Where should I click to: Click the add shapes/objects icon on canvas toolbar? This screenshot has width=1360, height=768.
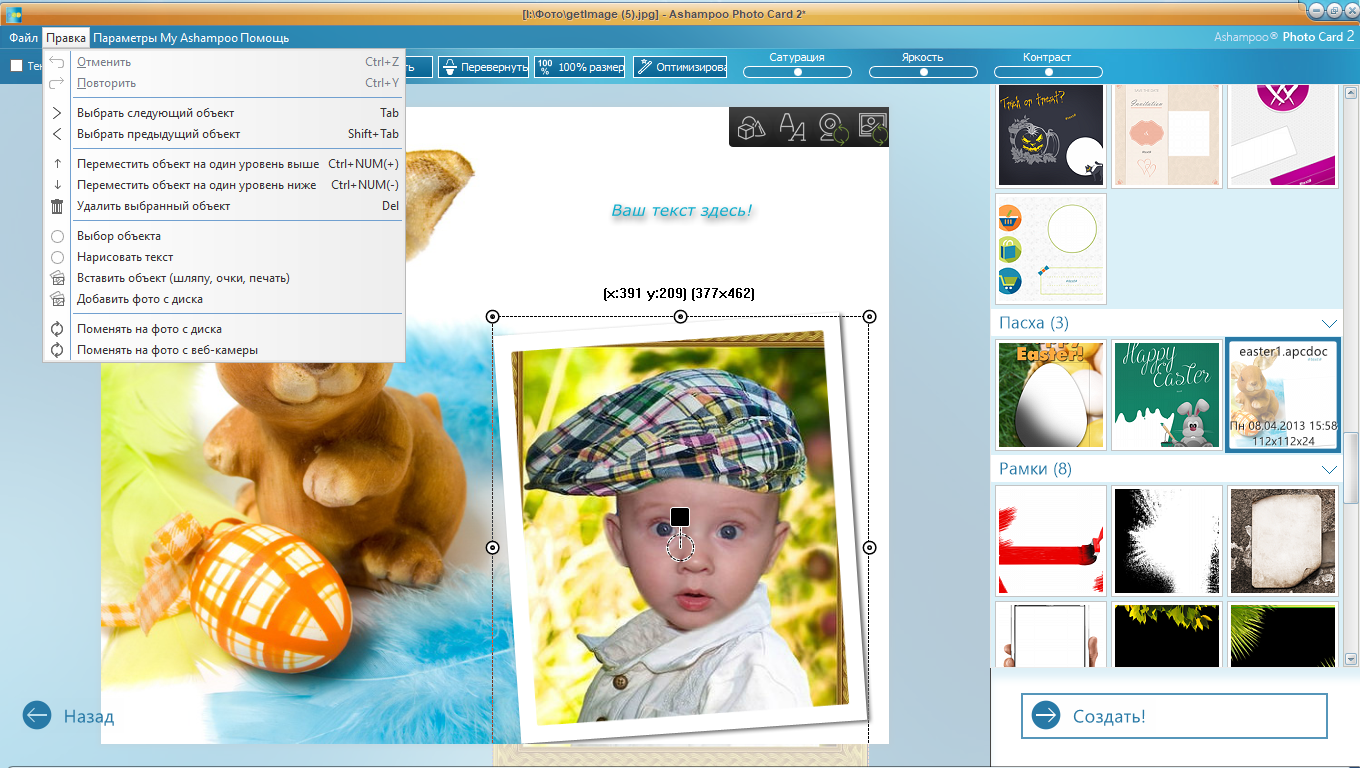(x=751, y=128)
